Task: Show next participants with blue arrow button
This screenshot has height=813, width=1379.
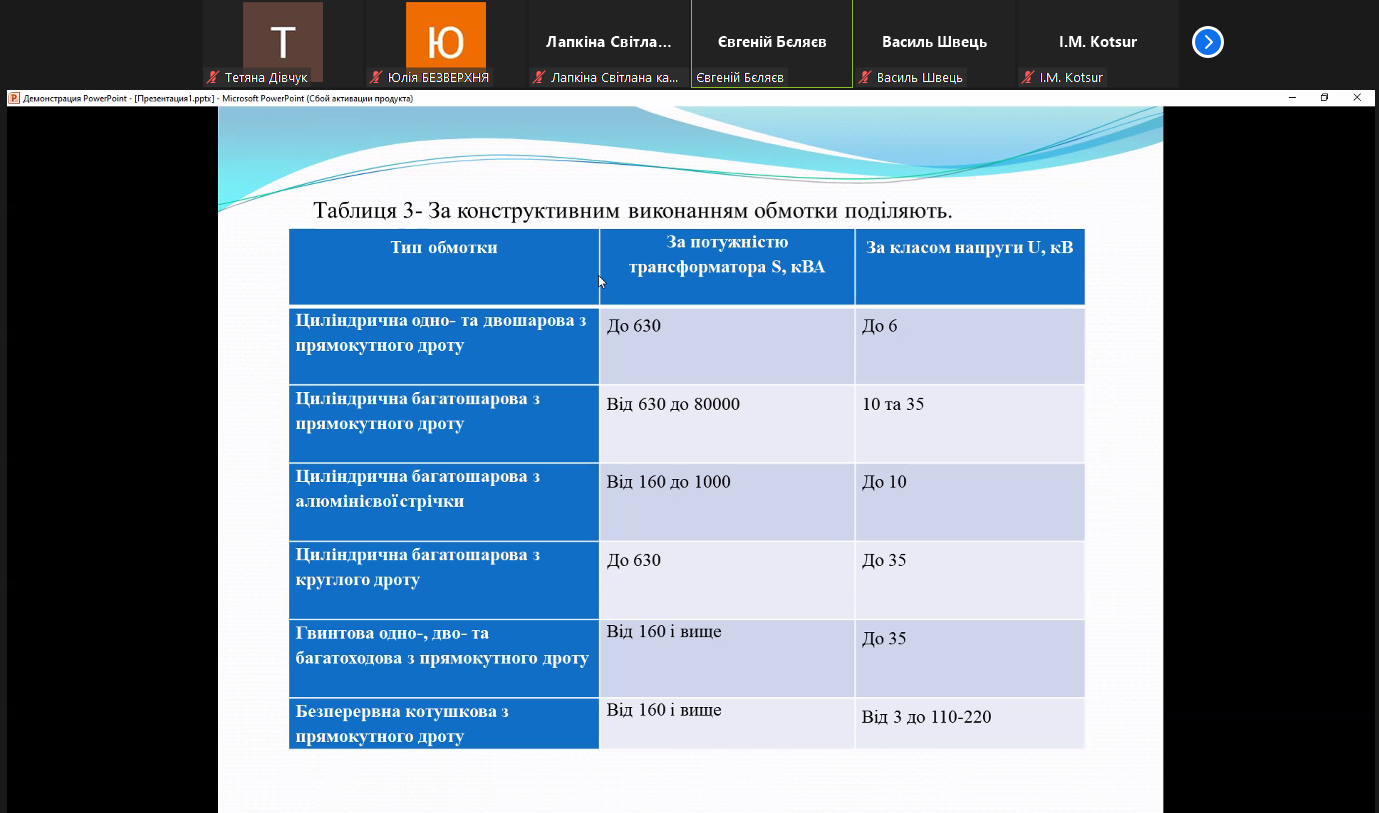Action: (1208, 42)
